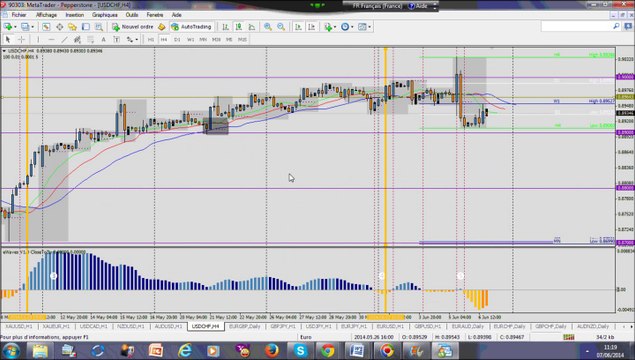Click the search magnifier icon

pos(616,26)
